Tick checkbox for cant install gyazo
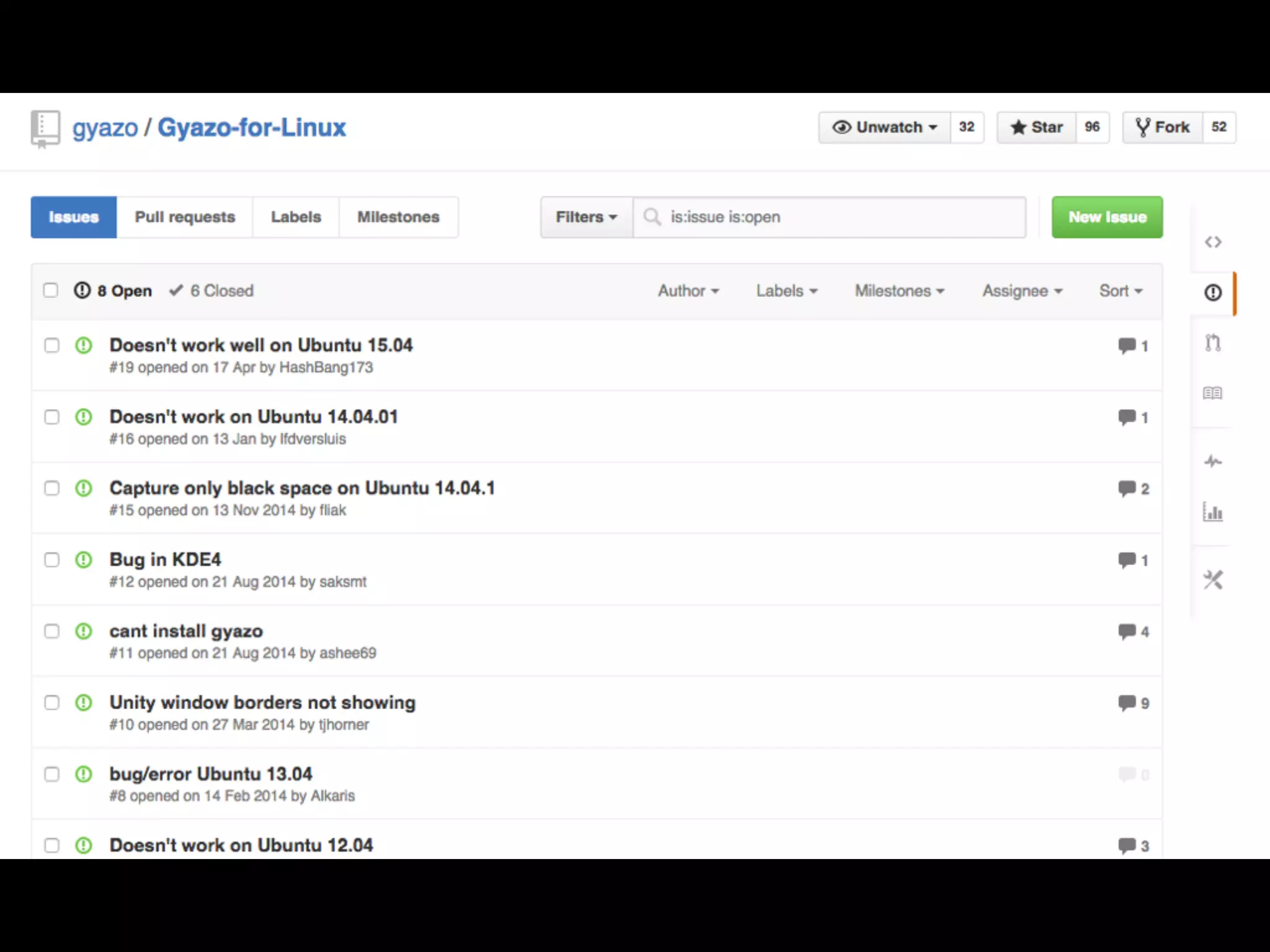Screen dimensions: 1270x952 pos(52,631)
